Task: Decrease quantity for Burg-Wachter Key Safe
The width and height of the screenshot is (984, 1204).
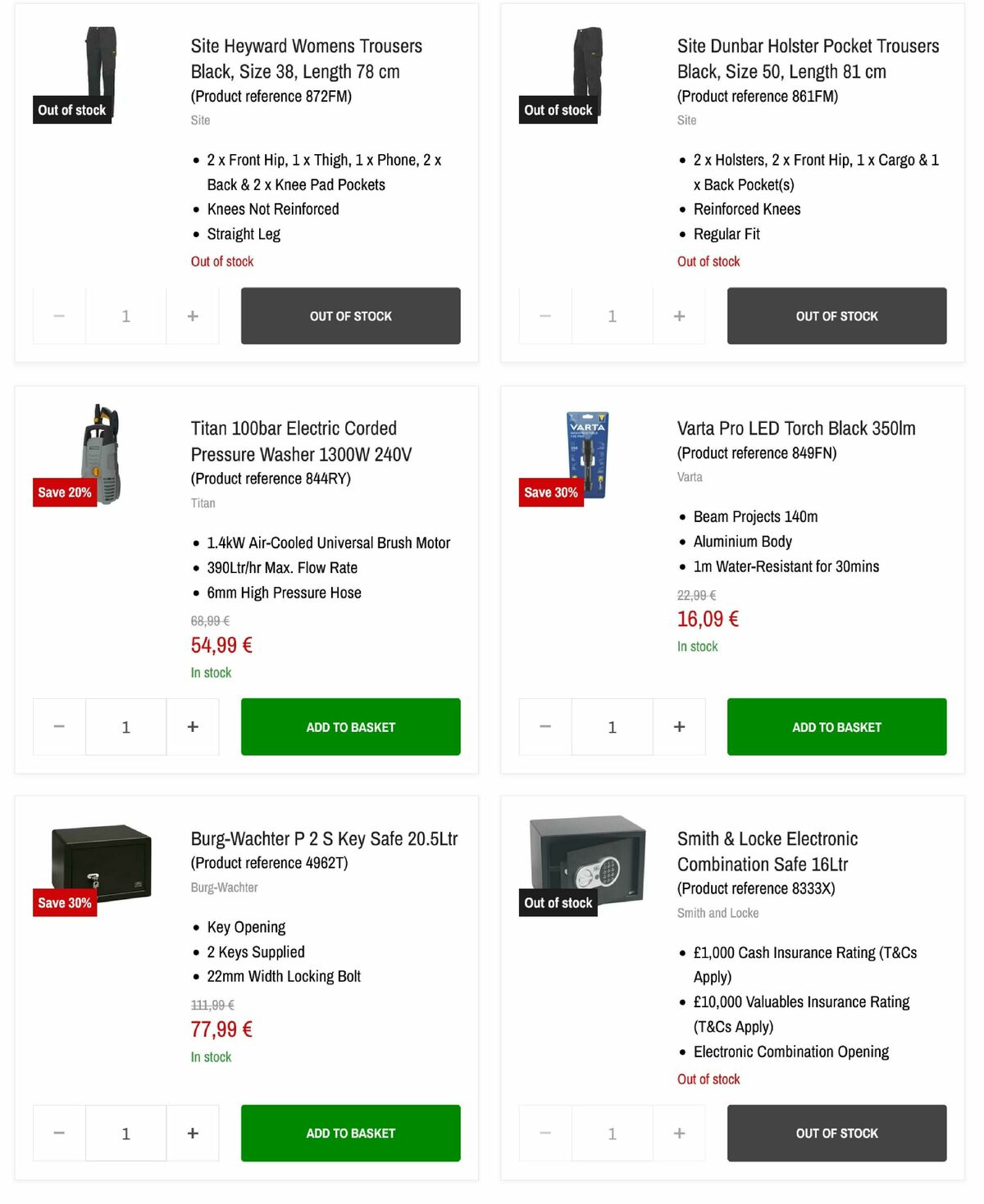Action: pos(58,1133)
